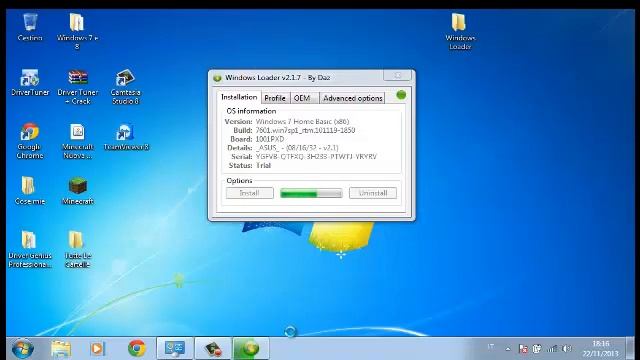Select the Camtasia Studio 8 shortcut
640x360 pixels.
point(125,87)
